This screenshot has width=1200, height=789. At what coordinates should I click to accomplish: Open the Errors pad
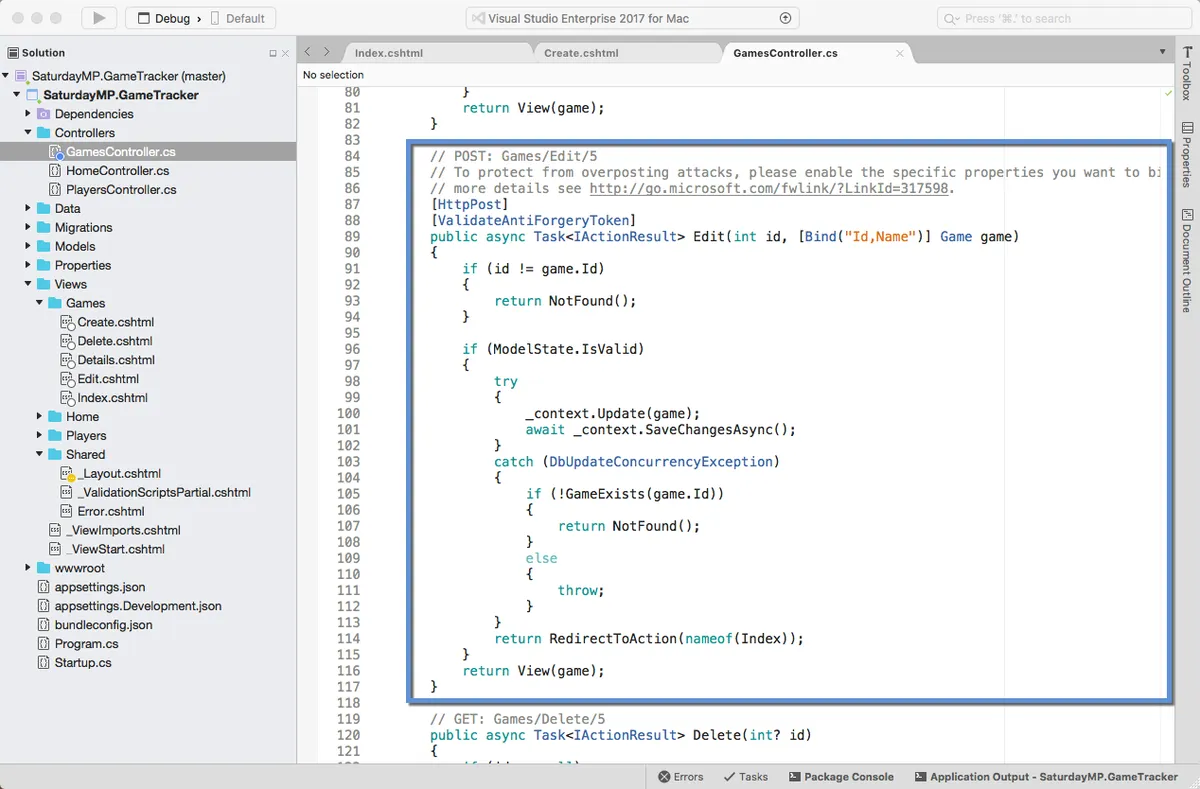coord(681,777)
